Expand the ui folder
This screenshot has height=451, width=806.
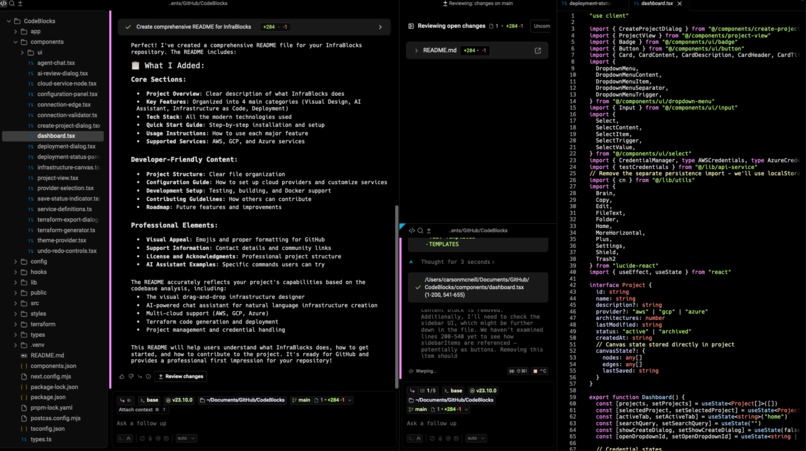coord(22,52)
